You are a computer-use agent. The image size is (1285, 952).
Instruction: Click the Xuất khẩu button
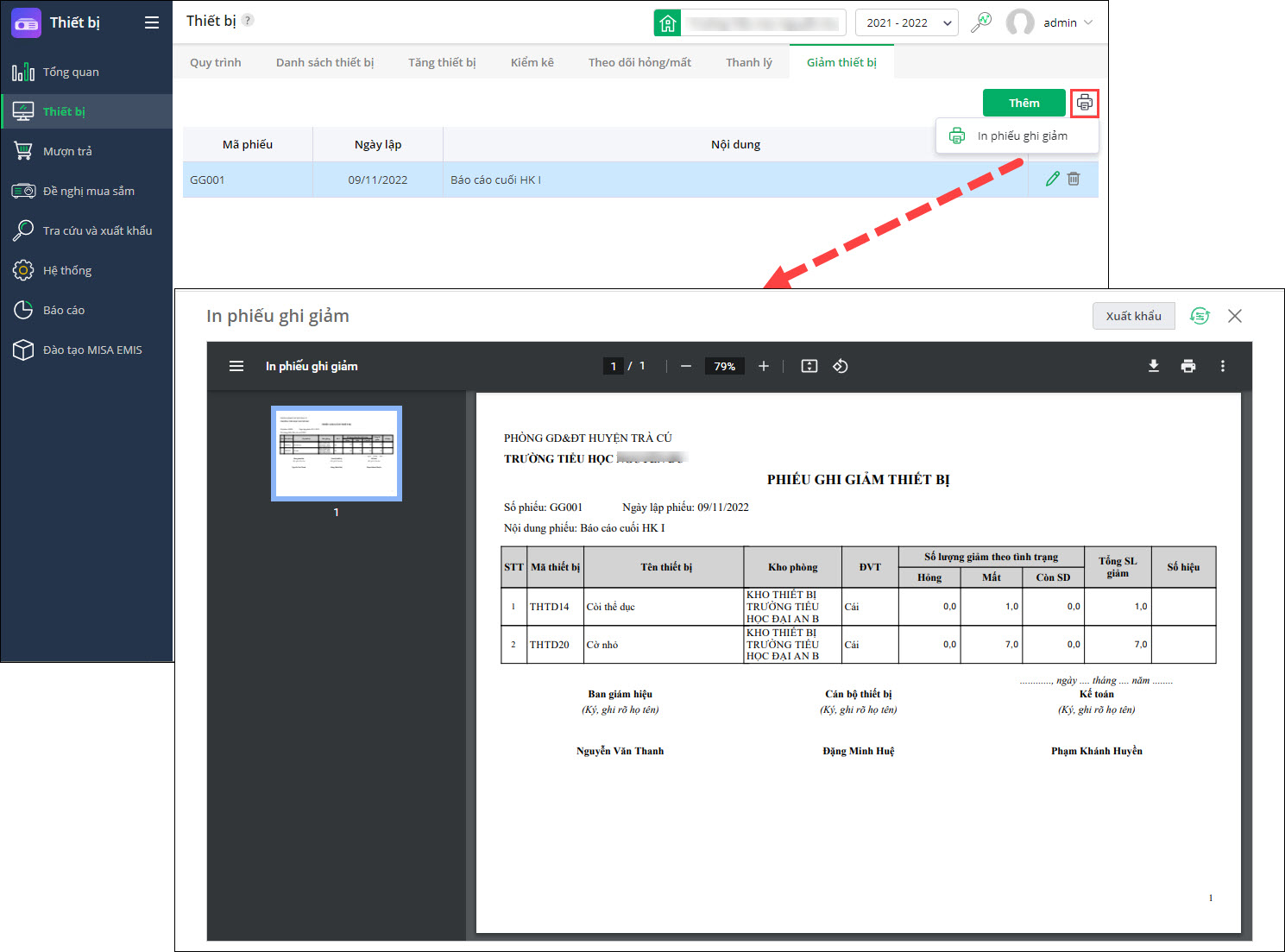coord(1133,316)
